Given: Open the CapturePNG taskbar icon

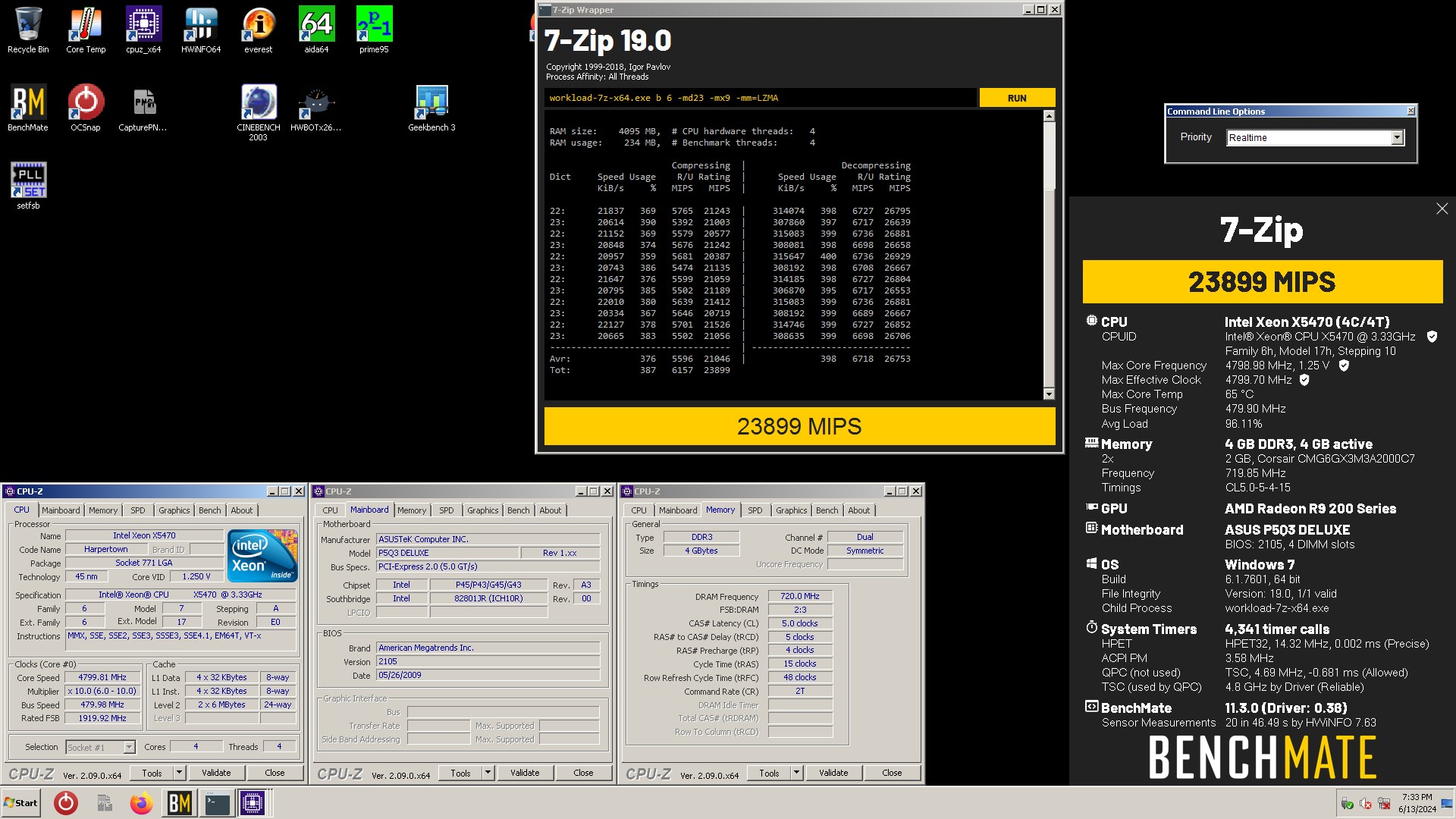Looking at the screenshot, I should coord(104,803).
